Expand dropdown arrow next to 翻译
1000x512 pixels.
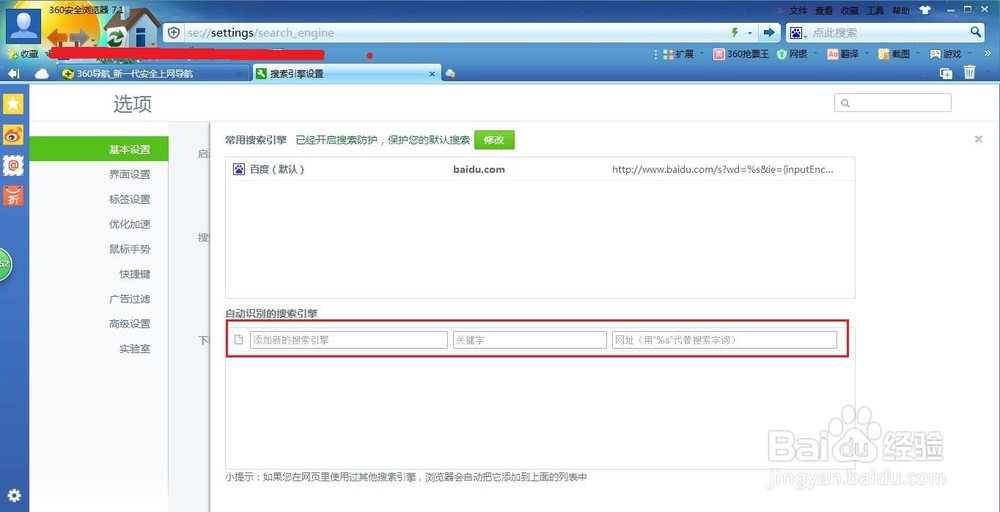[x=867, y=54]
